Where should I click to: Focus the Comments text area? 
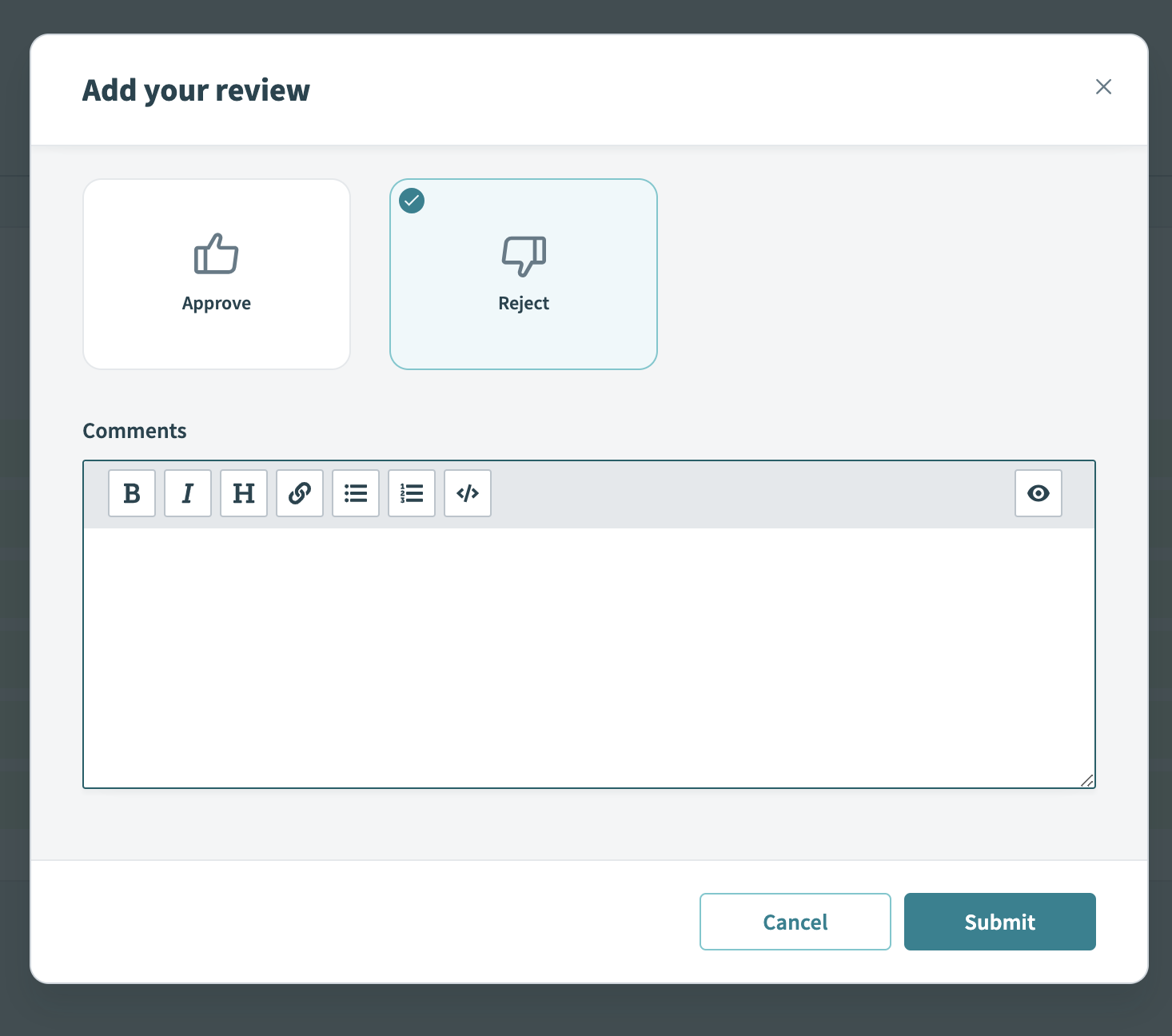coord(589,657)
